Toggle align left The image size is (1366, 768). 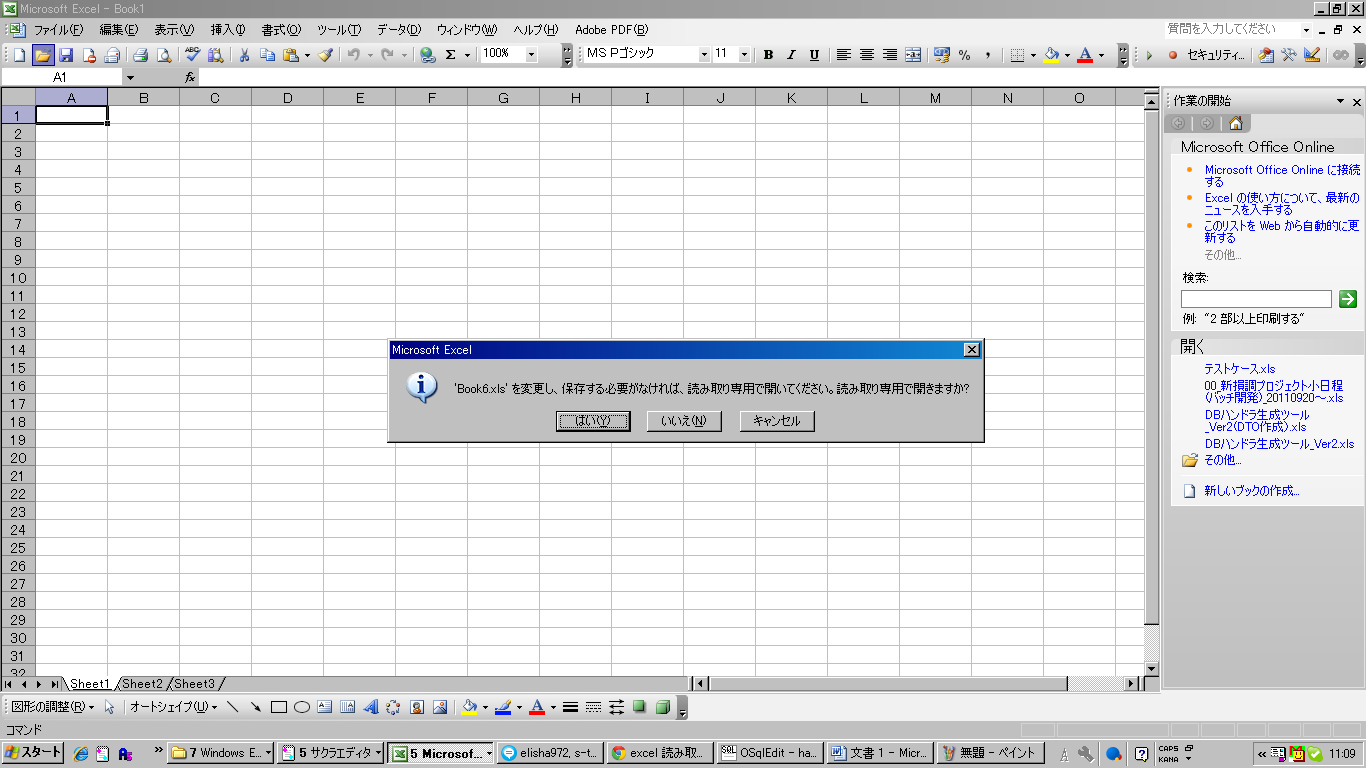click(844, 55)
